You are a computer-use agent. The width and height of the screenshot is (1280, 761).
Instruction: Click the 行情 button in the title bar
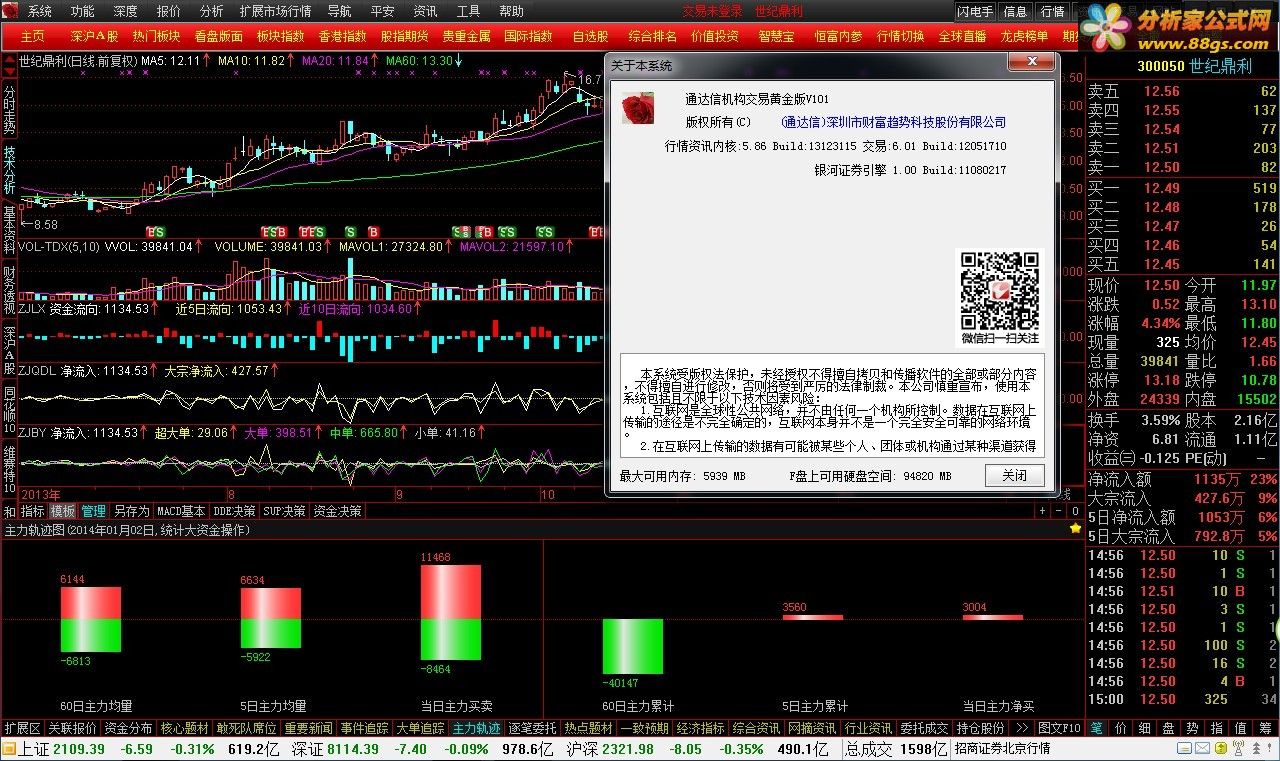pyautogui.click(x=1052, y=11)
